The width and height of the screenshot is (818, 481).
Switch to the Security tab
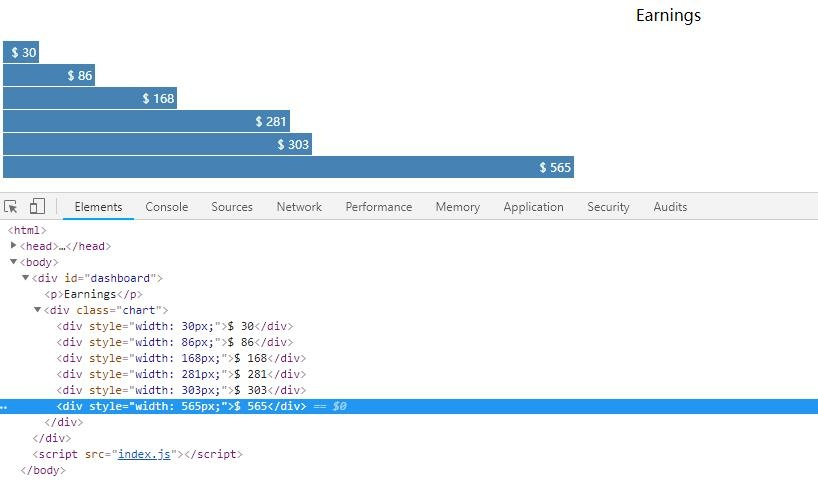pos(608,207)
